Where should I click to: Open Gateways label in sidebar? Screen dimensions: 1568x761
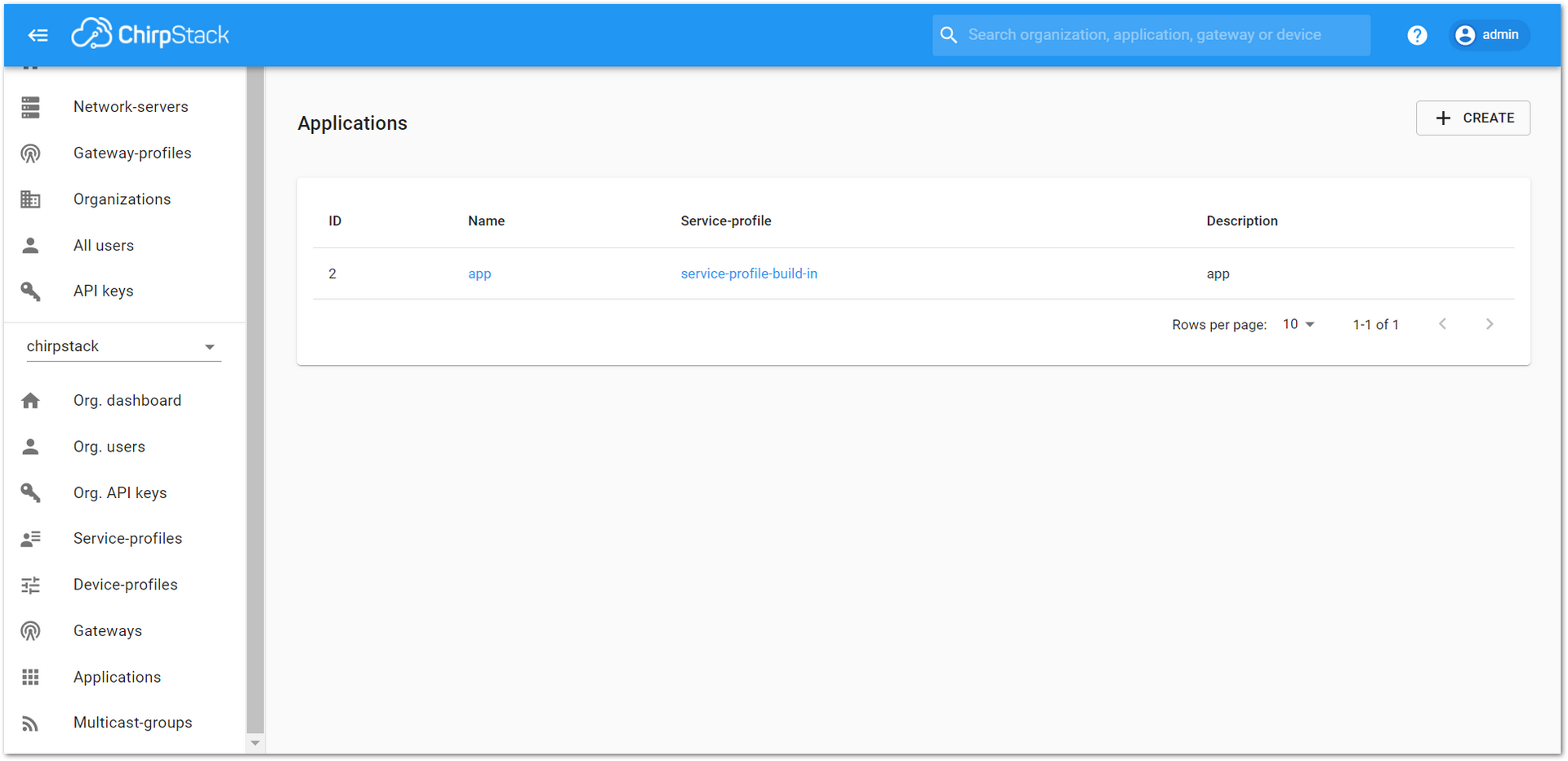108,631
